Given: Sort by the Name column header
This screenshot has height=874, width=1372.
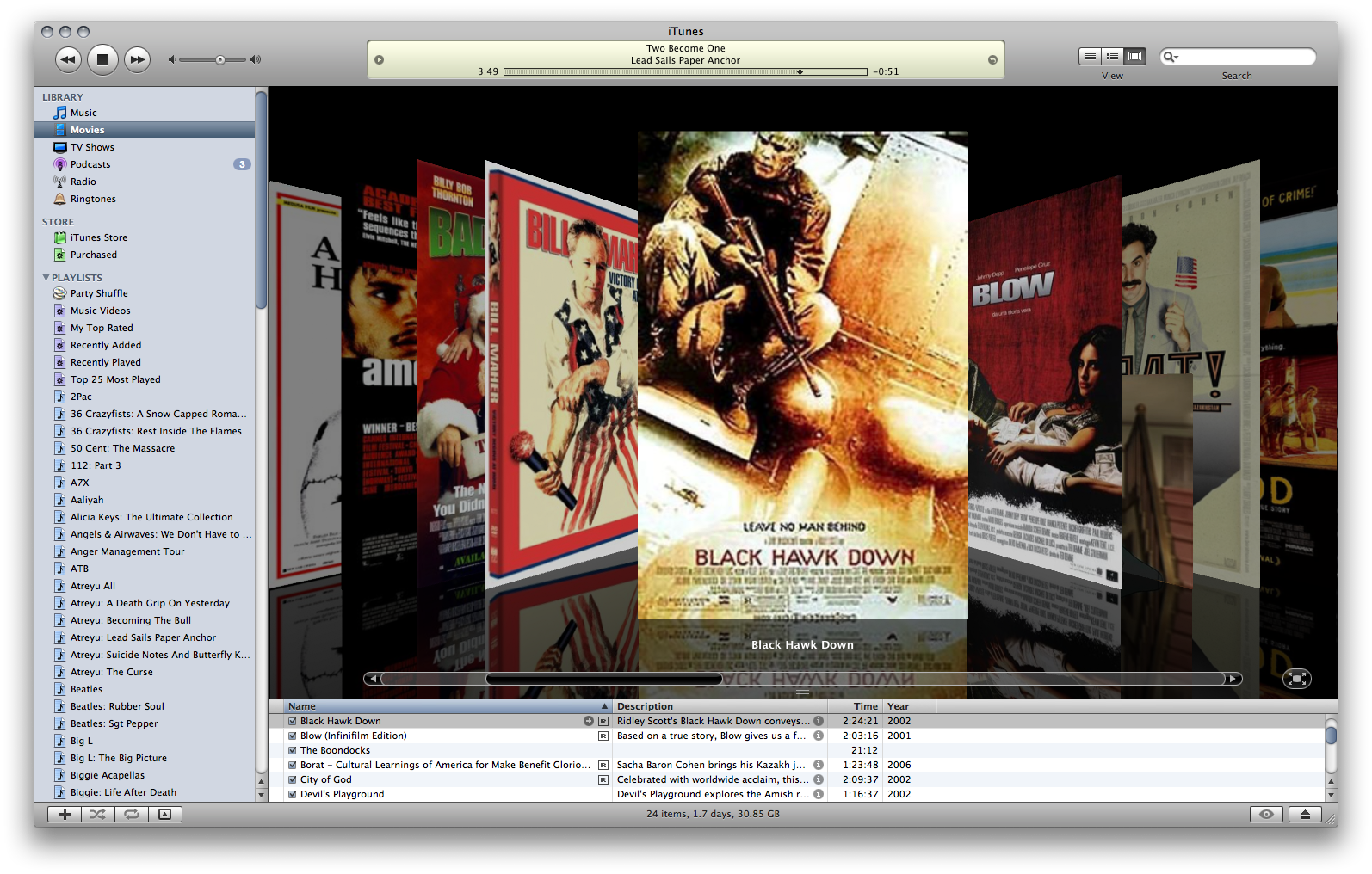Looking at the screenshot, I should (x=448, y=706).
